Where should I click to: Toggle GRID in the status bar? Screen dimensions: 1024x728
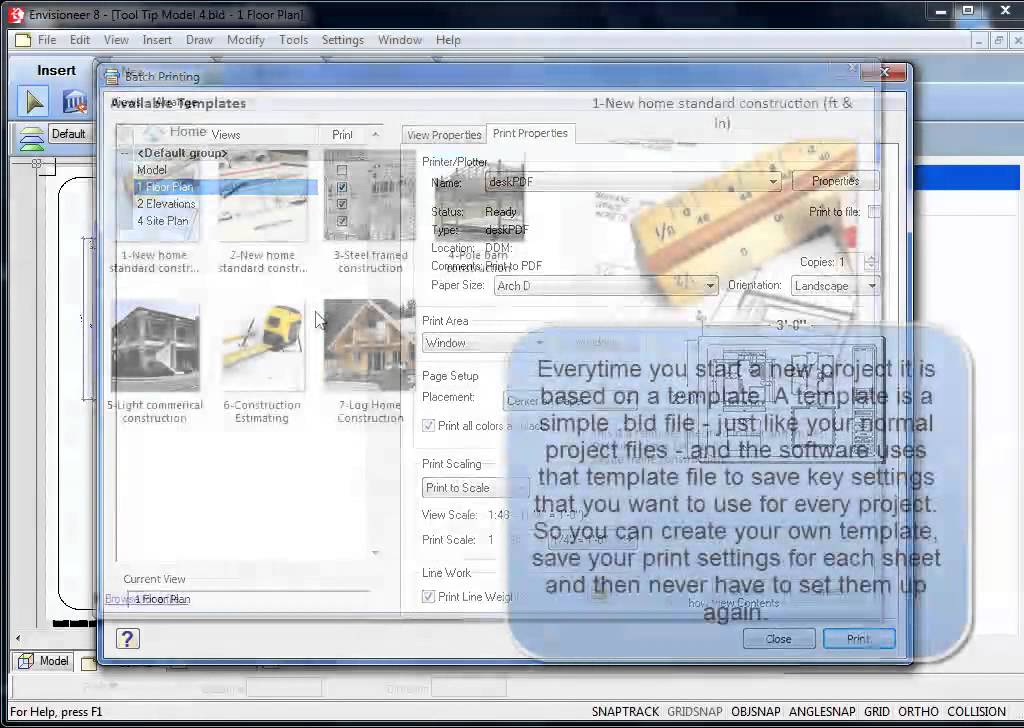(x=876, y=712)
